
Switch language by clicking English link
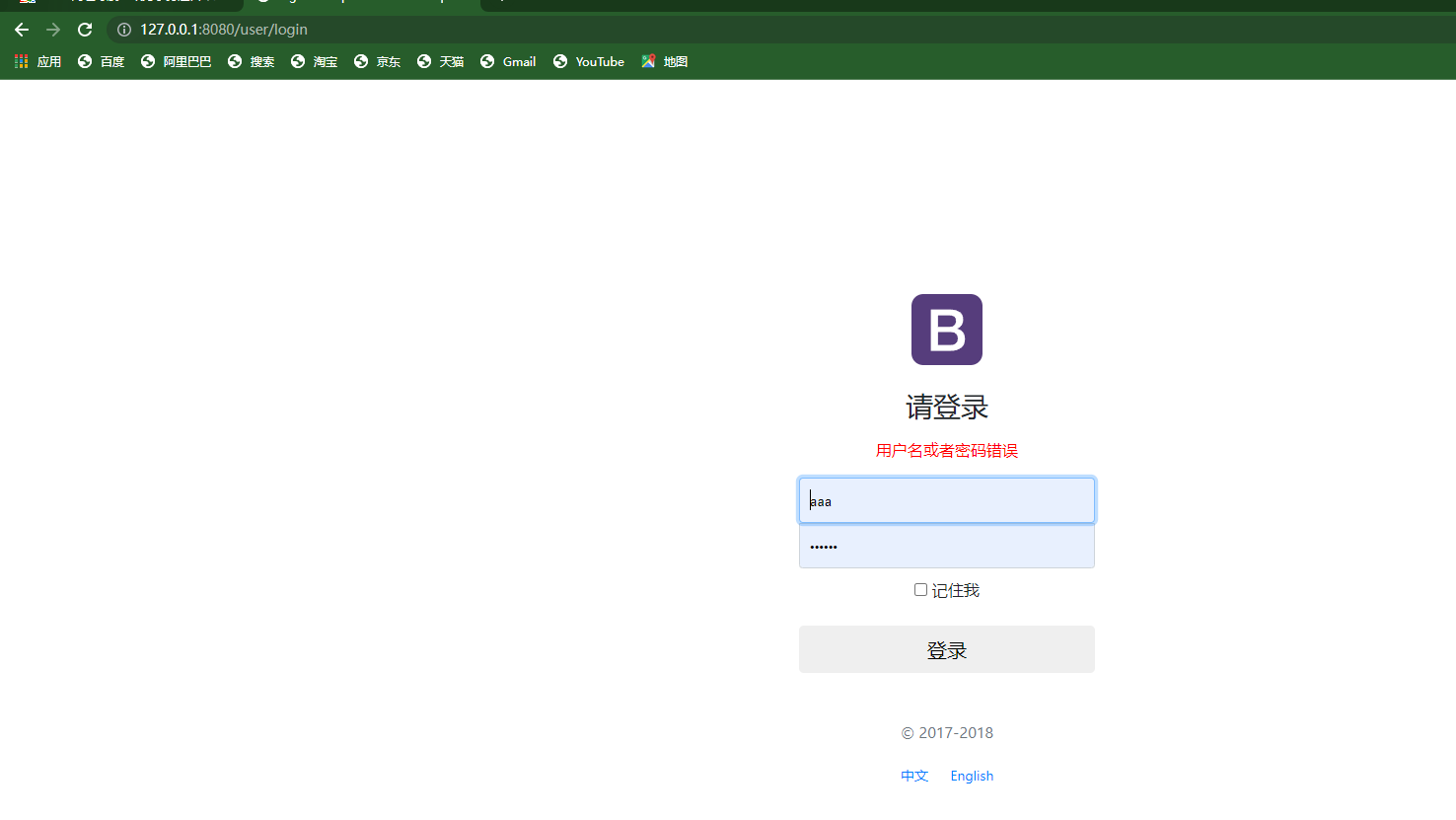tap(972, 776)
